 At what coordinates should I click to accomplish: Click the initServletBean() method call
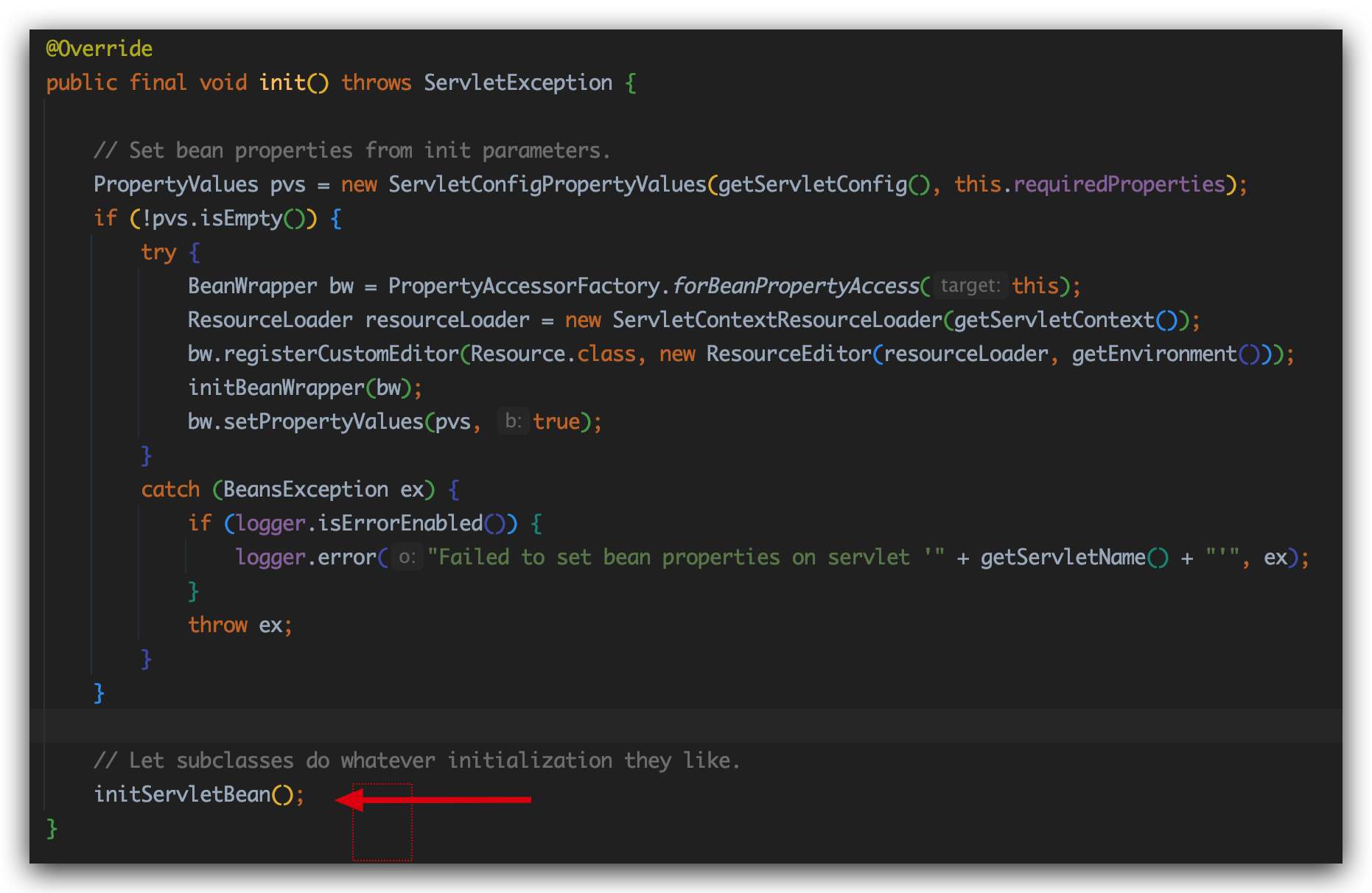point(193,794)
